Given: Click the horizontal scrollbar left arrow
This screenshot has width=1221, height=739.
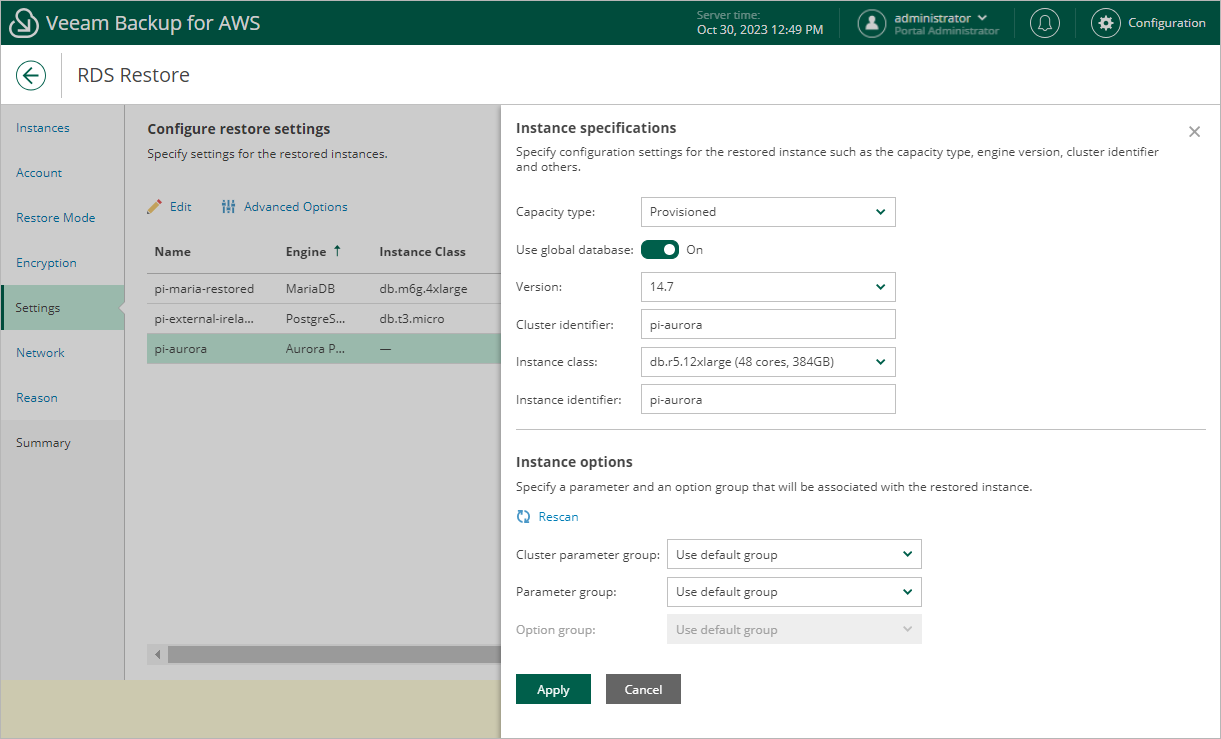Looking at the screenshot, I should coord(157,655).
